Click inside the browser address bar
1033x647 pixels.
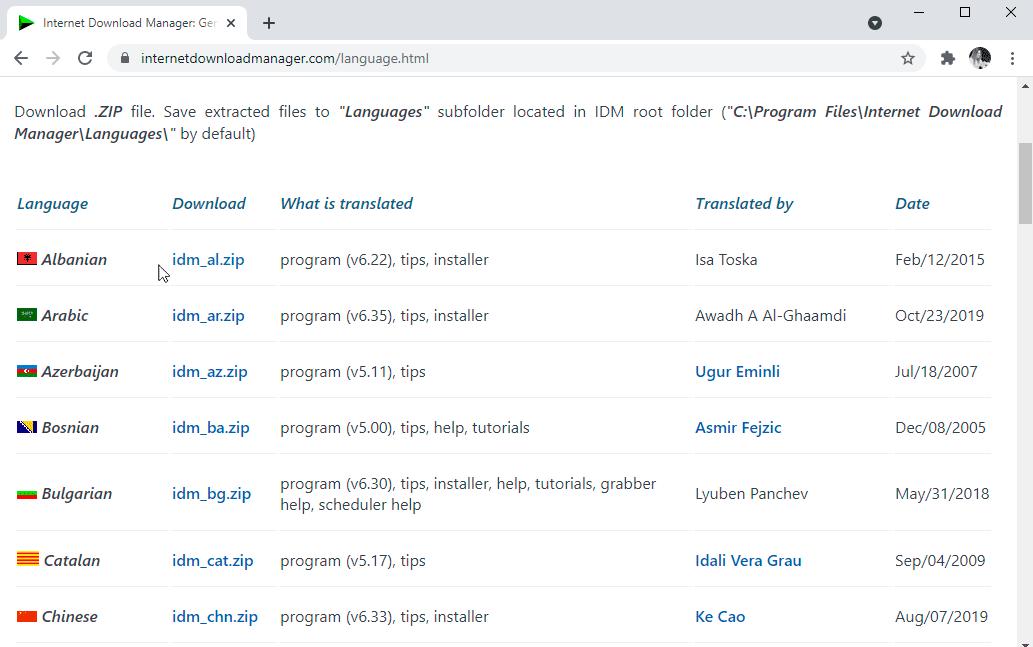click(x=400, y=58)
